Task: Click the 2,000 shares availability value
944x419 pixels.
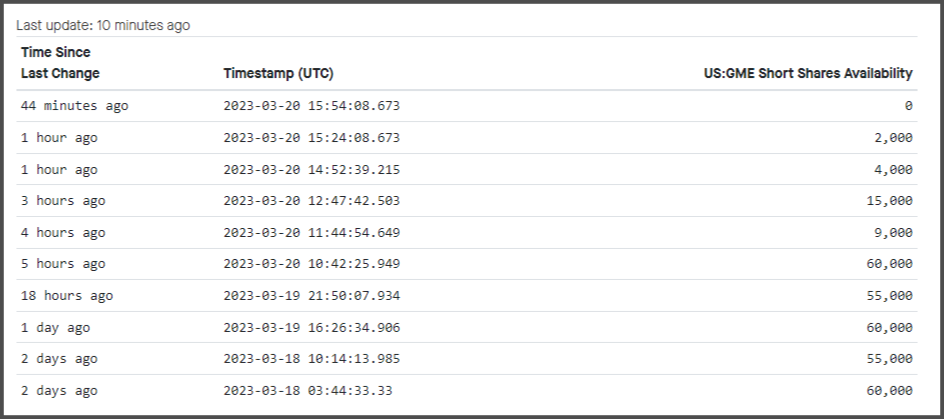Action: (892, 138)
